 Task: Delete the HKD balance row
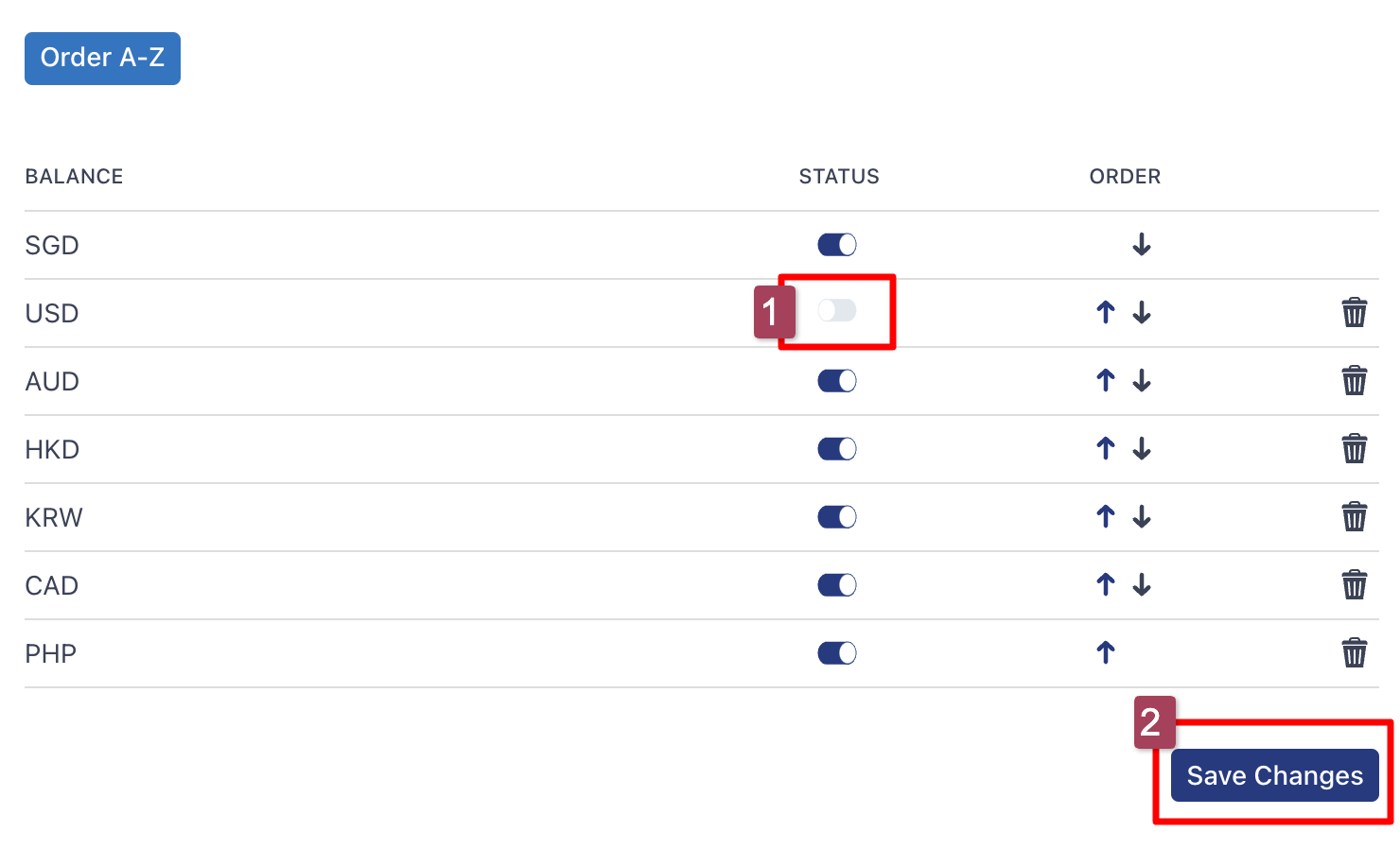tap(1354, 449)
